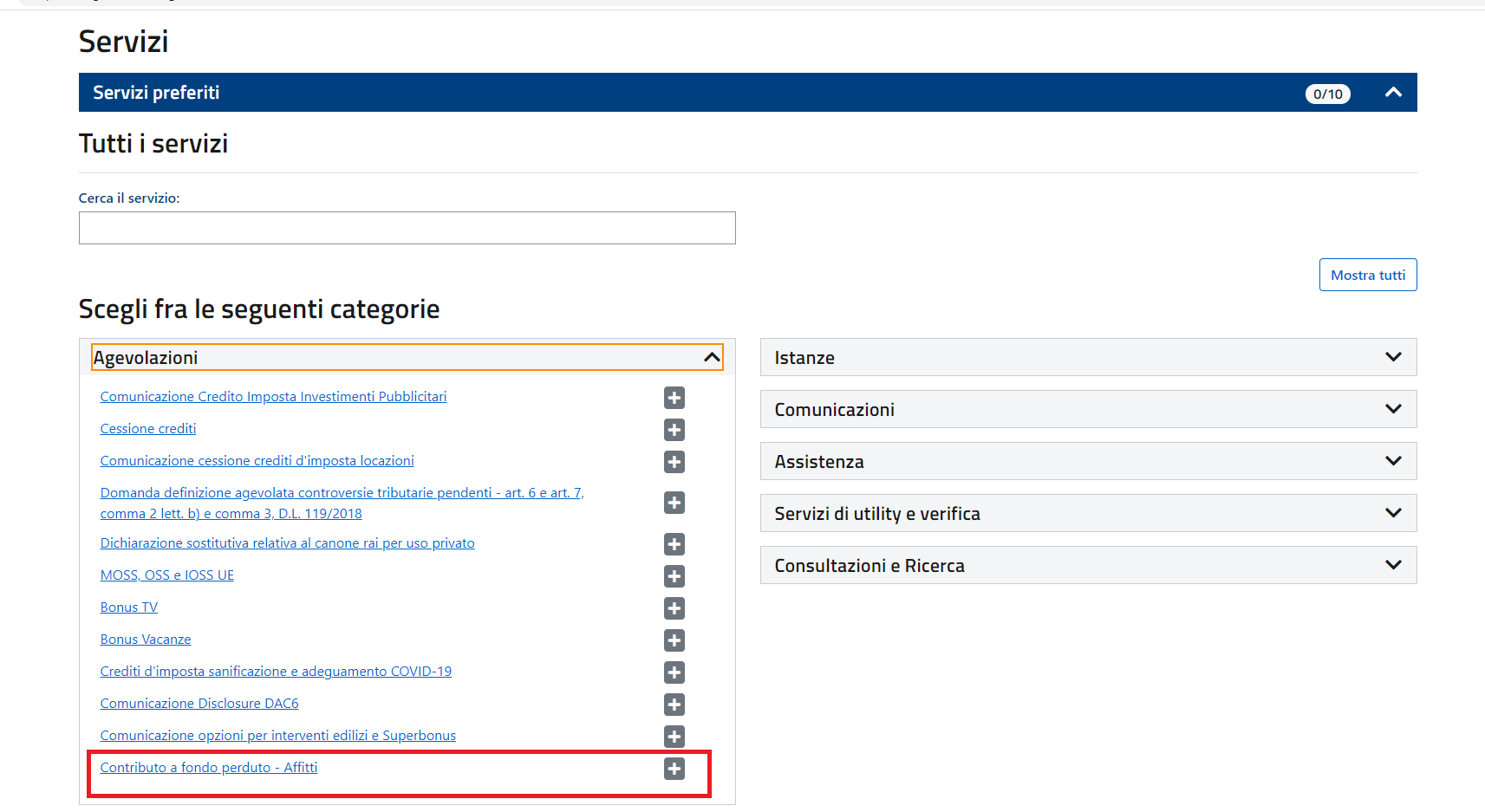Click plus icon beside MOSS, OSS e IOSS UE

pyautogui.click(x=674, y=576)
